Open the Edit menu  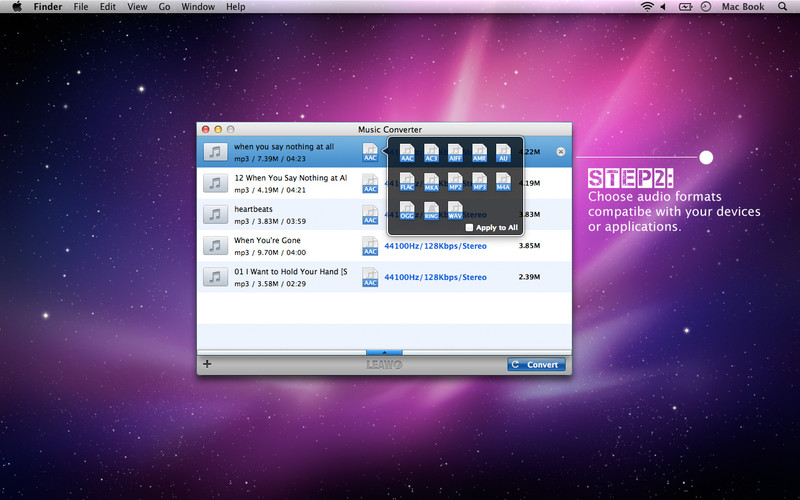[108, 7]
